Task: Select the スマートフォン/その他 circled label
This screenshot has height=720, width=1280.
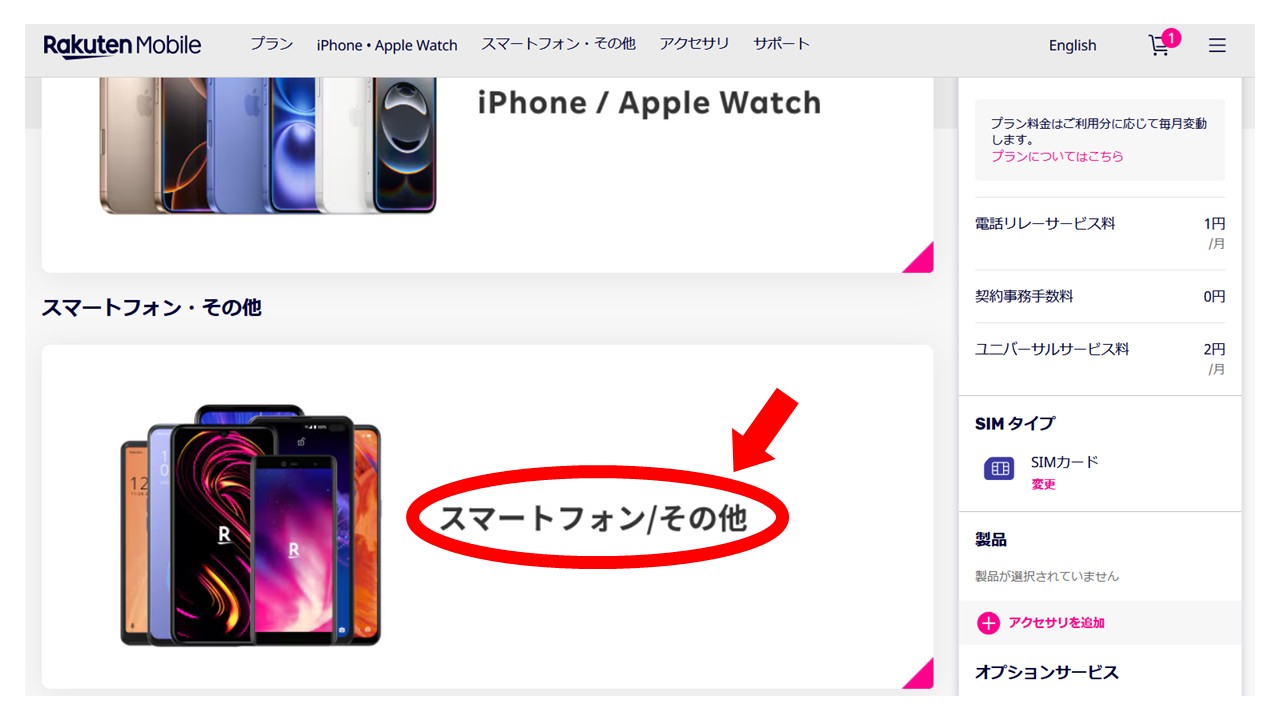Action: 593,518
